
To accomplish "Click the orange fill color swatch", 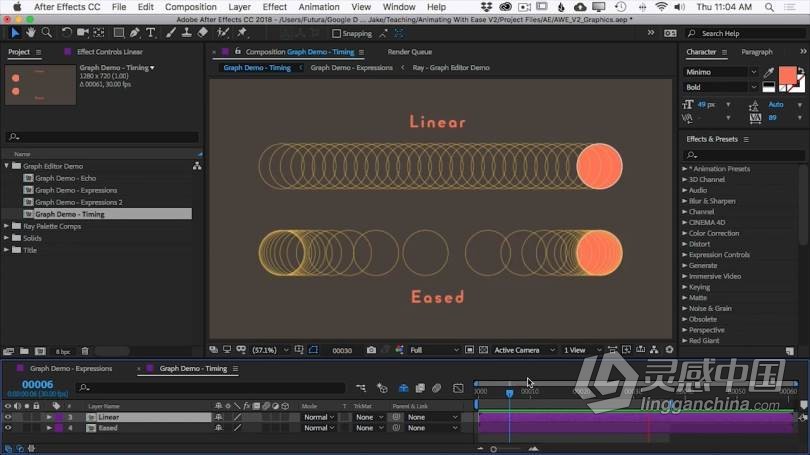I will click(787, 76).
